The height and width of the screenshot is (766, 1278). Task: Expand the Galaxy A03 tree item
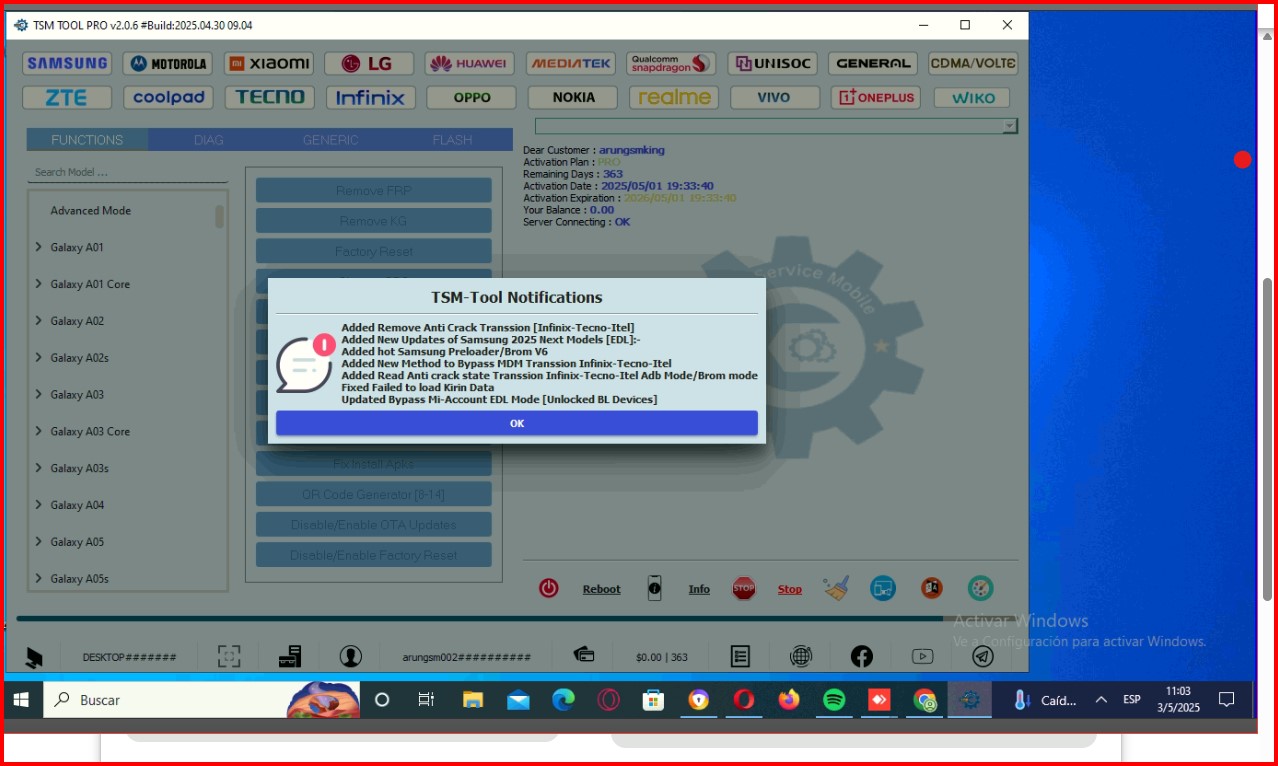click(38, 394)
